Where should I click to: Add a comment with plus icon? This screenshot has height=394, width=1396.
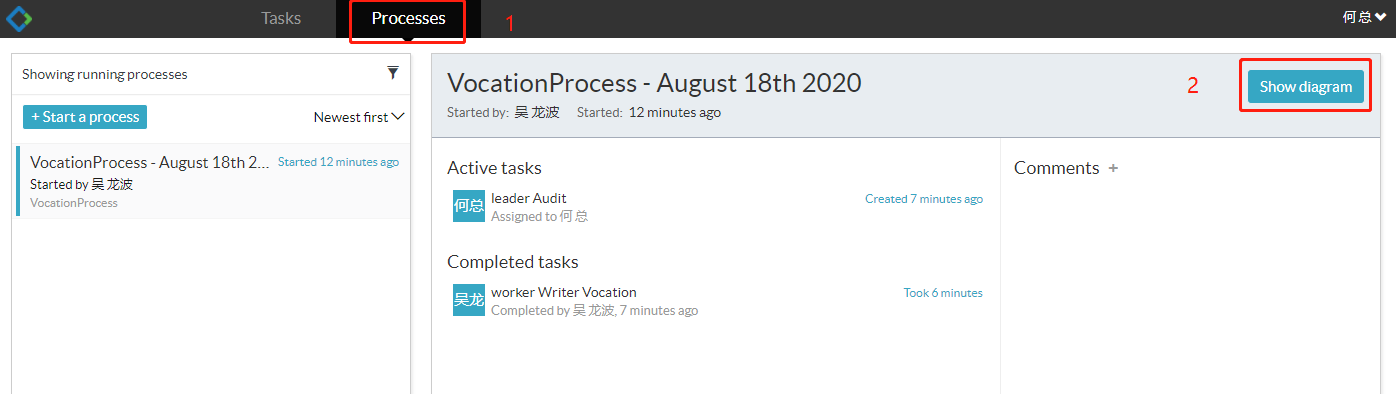tap(1113, 168)
